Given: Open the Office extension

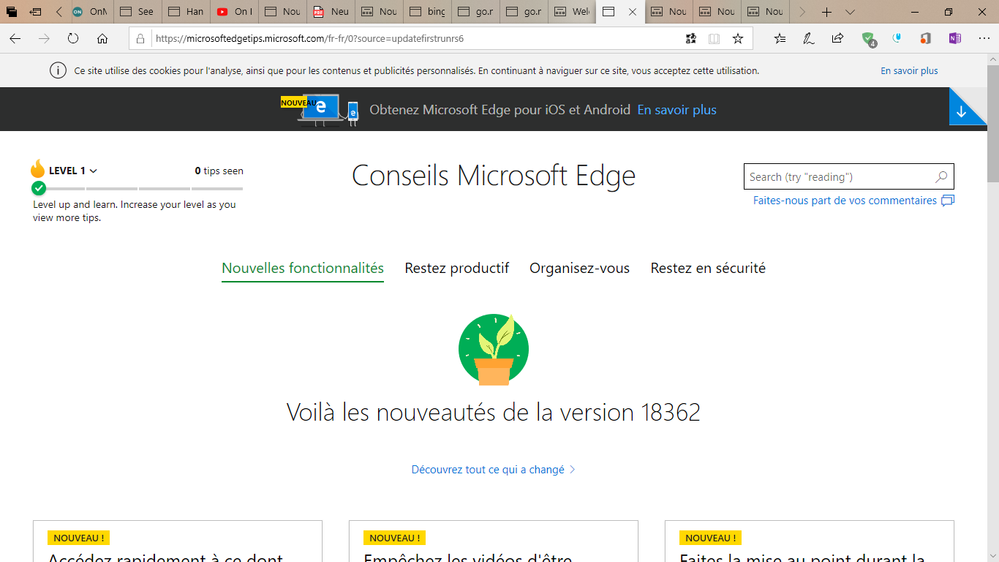Looking at the screenshot, I should click(926, 38).
